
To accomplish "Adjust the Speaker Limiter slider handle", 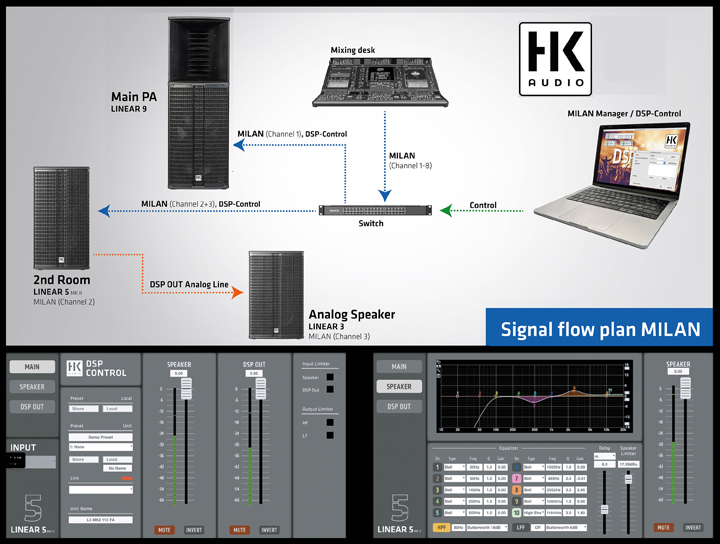I will click(629, 479).
